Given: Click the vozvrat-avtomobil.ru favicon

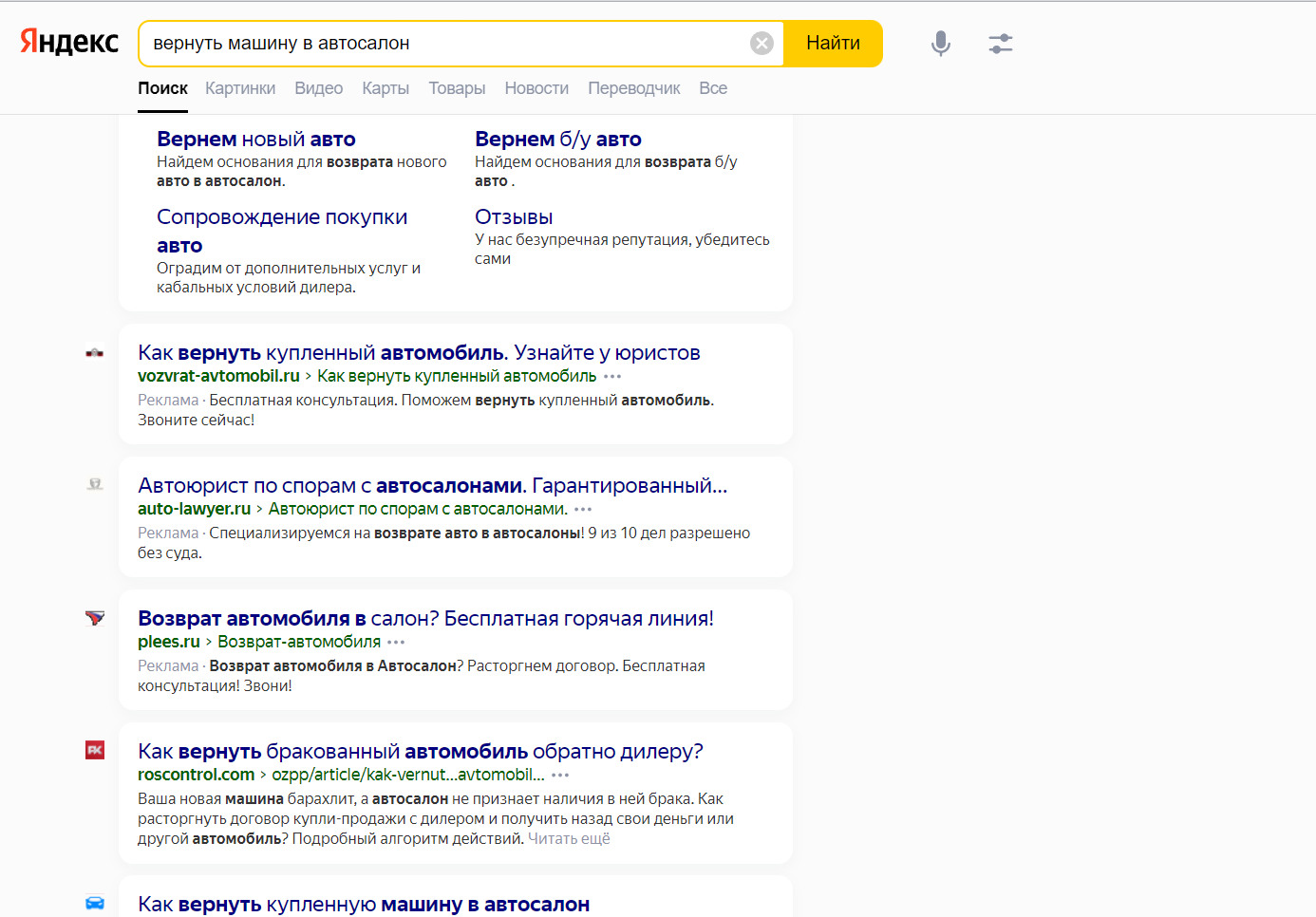Looking at the screenshot, I should coord(95,352).
